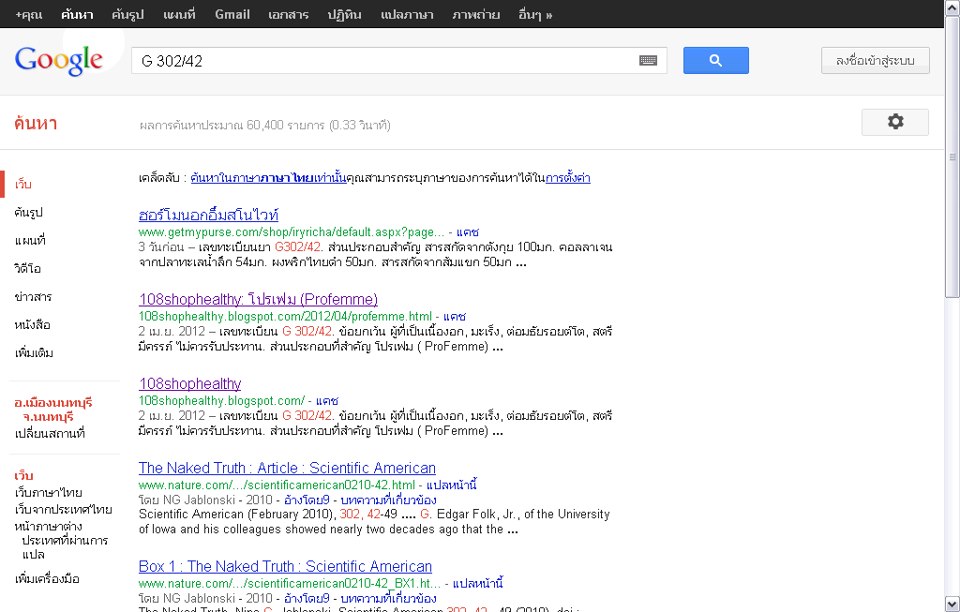Open the on-screen keyboard icon in search box
Viewport: 960px width, 612px height.
[648, 61]
